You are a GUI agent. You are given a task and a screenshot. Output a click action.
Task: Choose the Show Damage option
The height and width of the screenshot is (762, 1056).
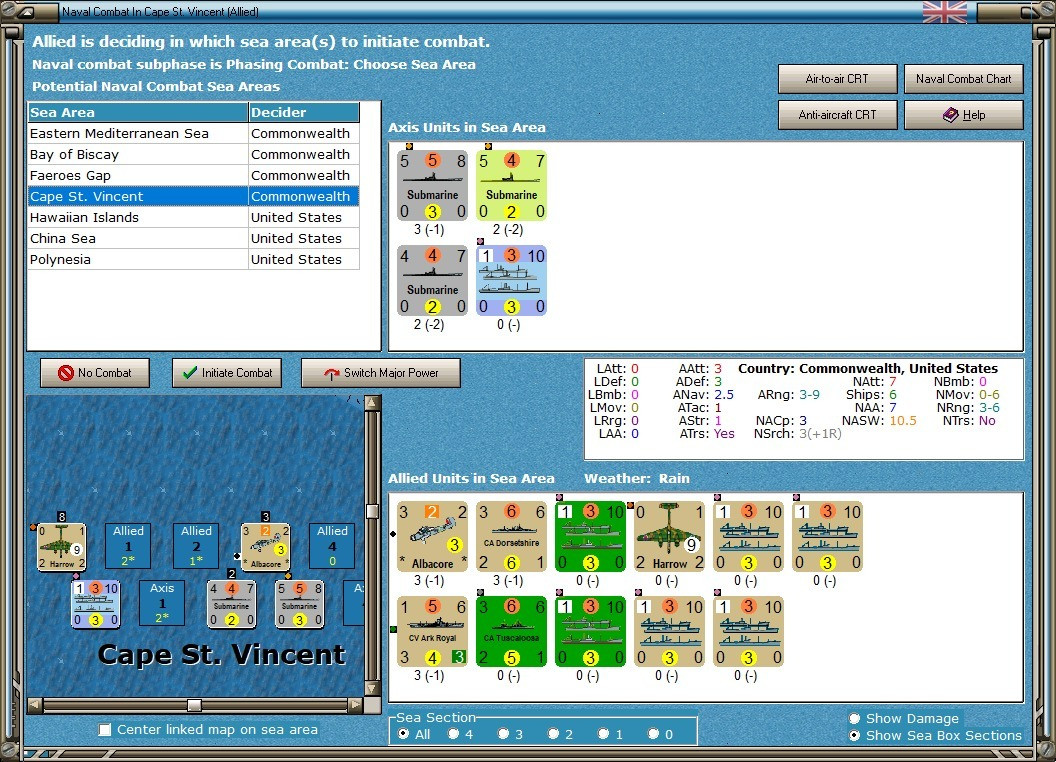[x=855, y=718]
